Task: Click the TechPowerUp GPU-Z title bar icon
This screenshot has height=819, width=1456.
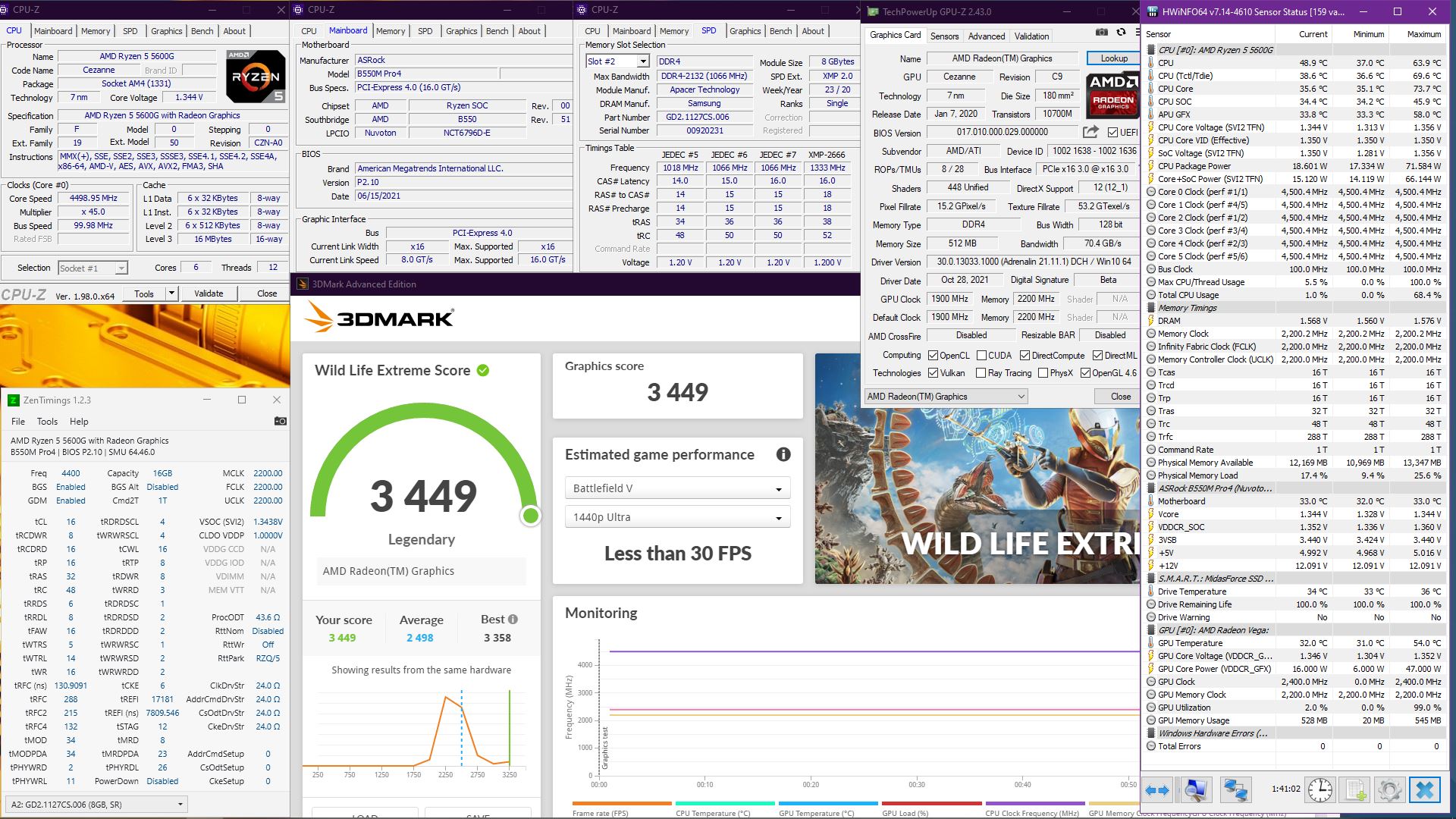Action: 873,11
